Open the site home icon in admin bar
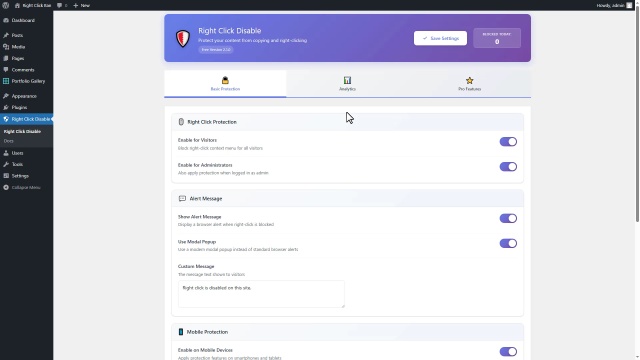The image size is (640, 360). pos(17,5)
